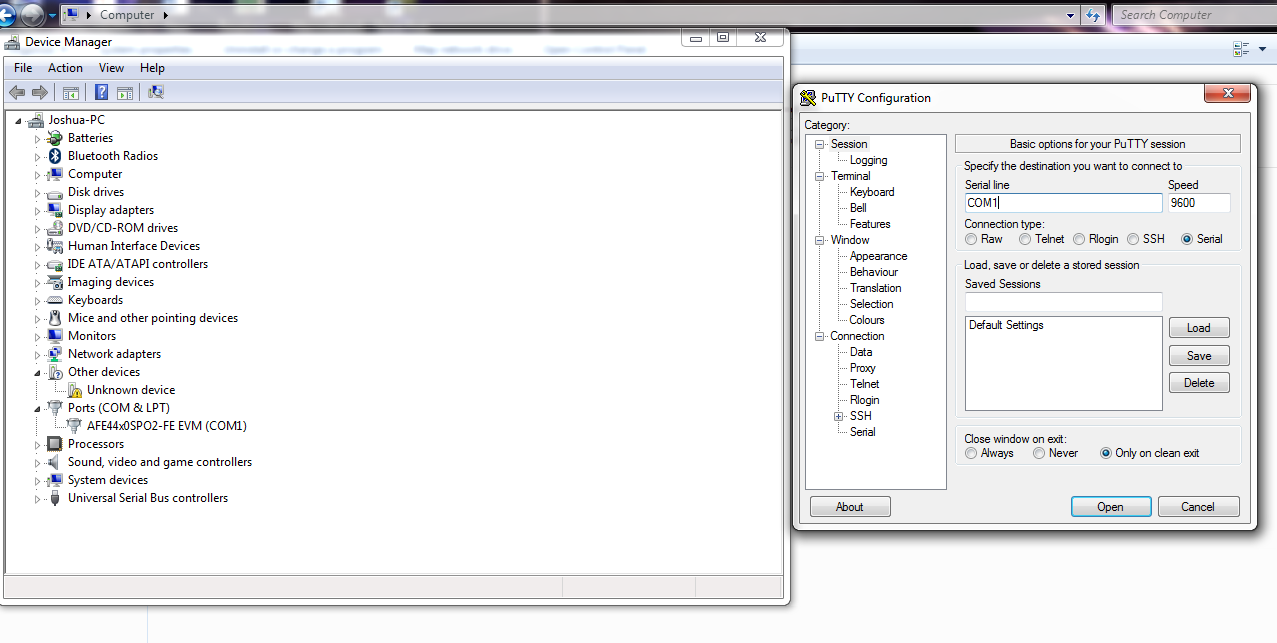Viewport: 1277px width, 643px height.
Task: Expand the SSH category in PuTTY tree
Action: (x=838, y=416)
